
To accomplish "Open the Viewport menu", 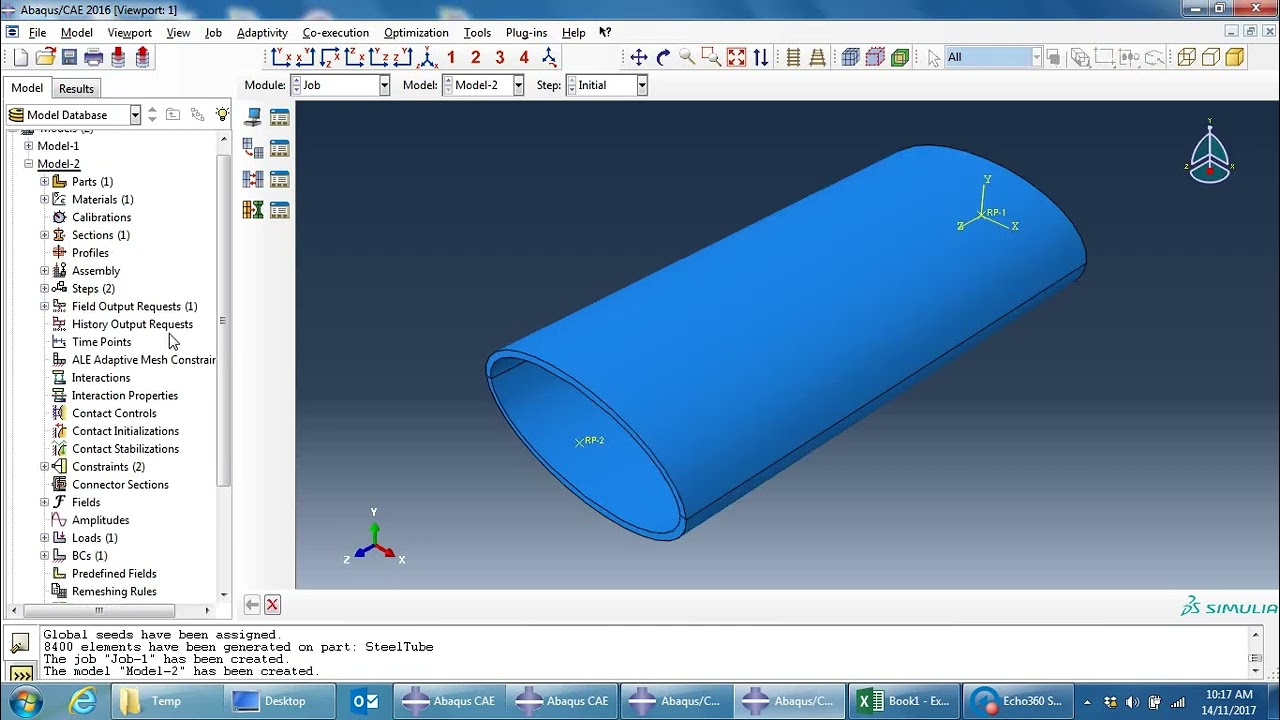I will click(130, 33).
